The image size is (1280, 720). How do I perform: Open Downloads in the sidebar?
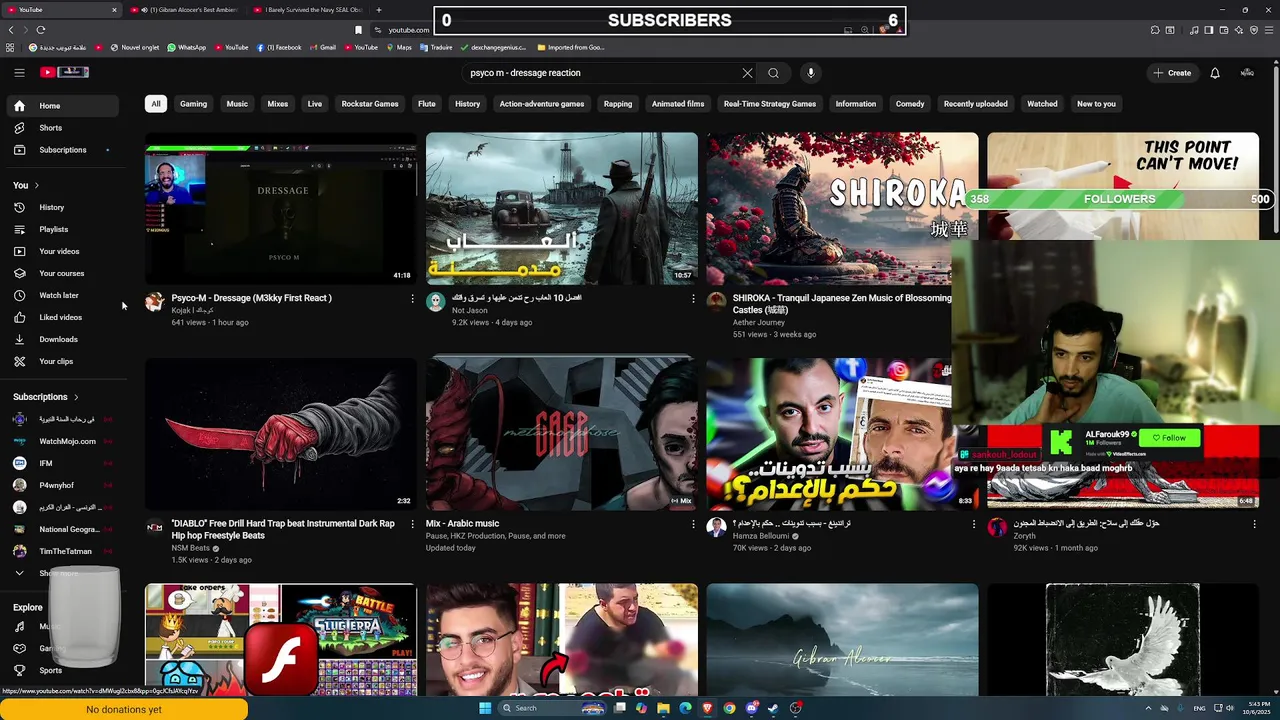[60, 339]
